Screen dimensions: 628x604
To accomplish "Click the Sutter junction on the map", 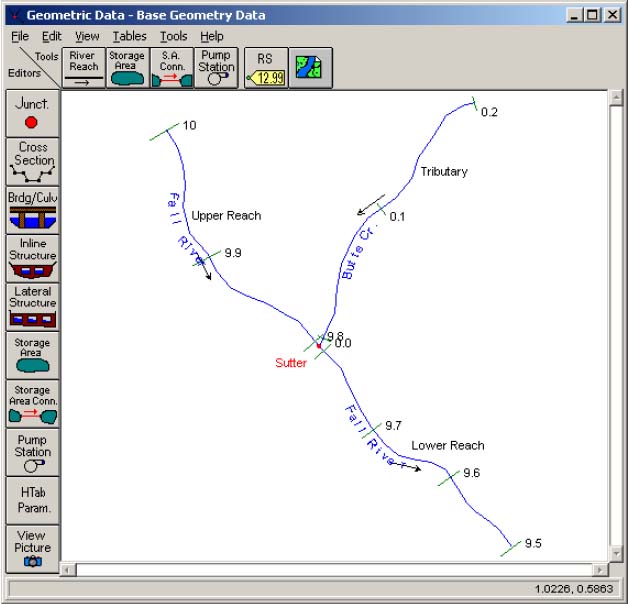I will 319,346.
